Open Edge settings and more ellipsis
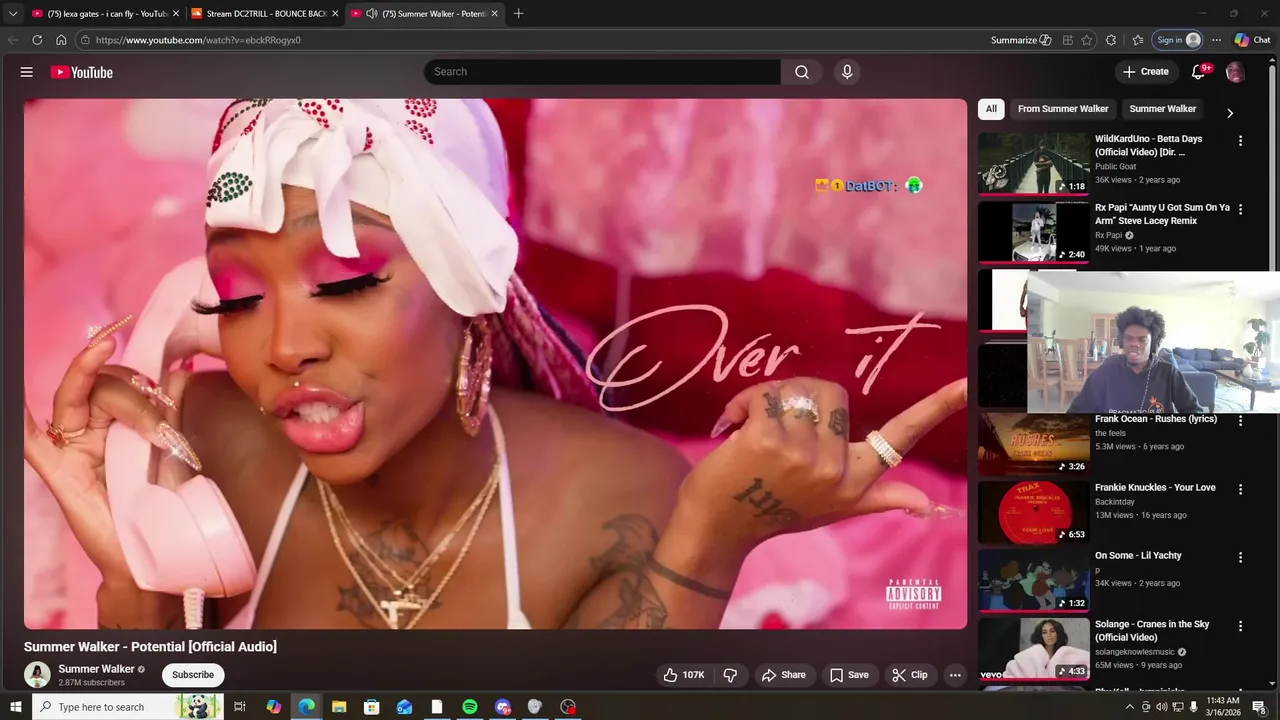Viewport: 1280px width, 720px height. coord(1216,40)
